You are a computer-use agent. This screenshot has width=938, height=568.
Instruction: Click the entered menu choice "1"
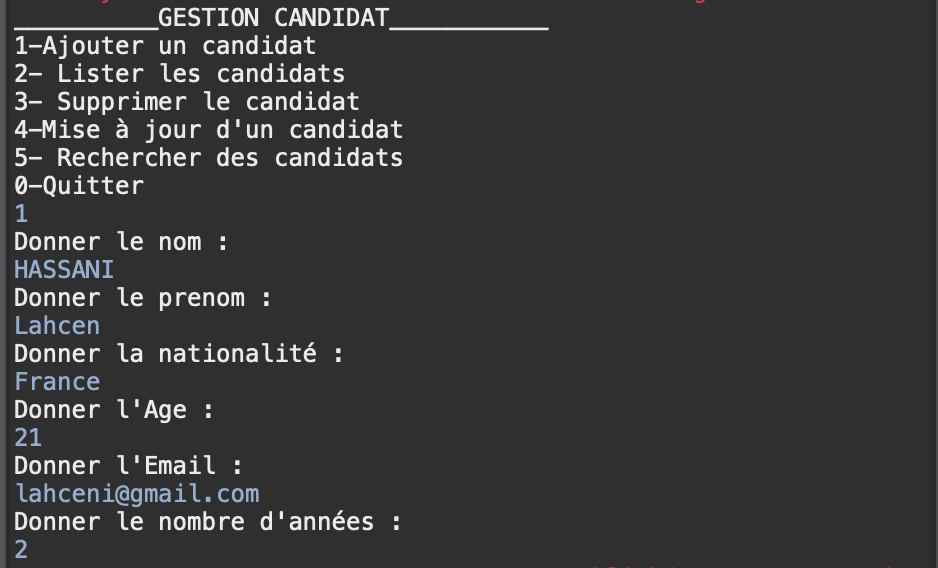(21, 214)
